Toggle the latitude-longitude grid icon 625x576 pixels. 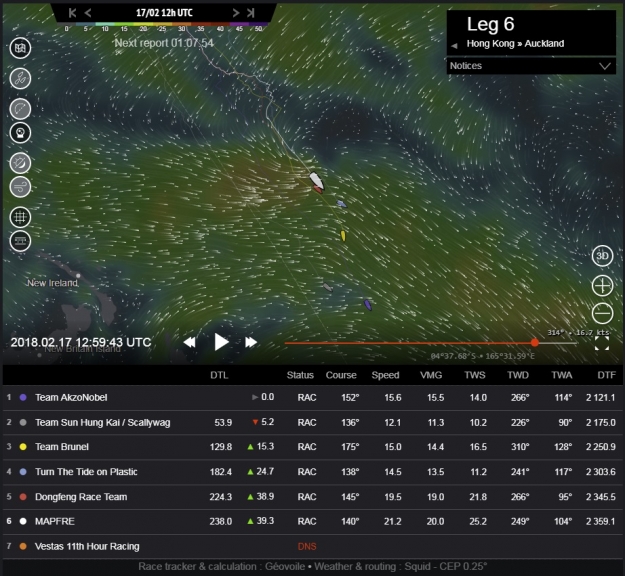[x=20, y=217]
